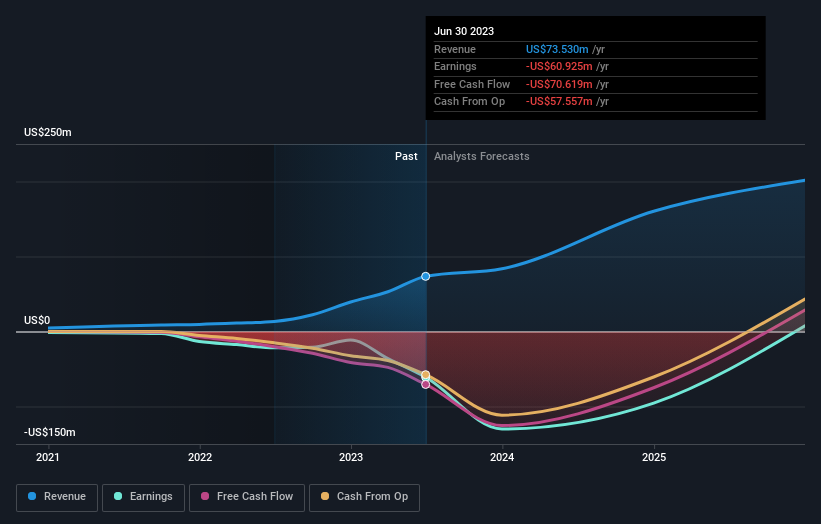The image size is (821, 524).
Task: Click the Earnings row label in tooltip
Action: [456, 66]
